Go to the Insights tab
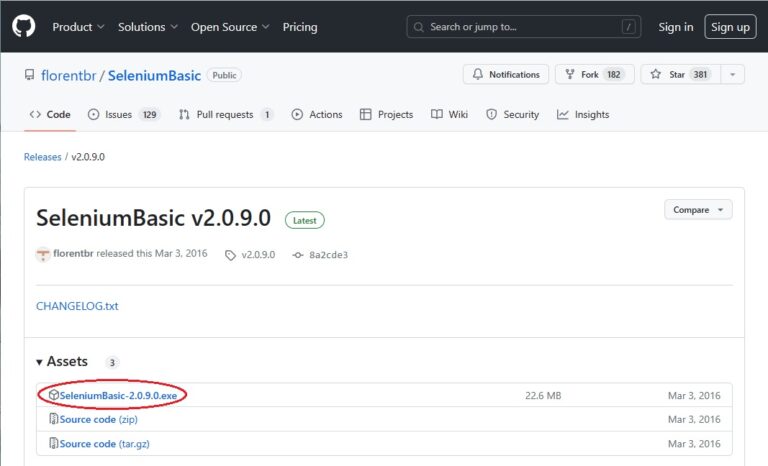The width and height of the screenshot is (768, 466). point(583,115)
